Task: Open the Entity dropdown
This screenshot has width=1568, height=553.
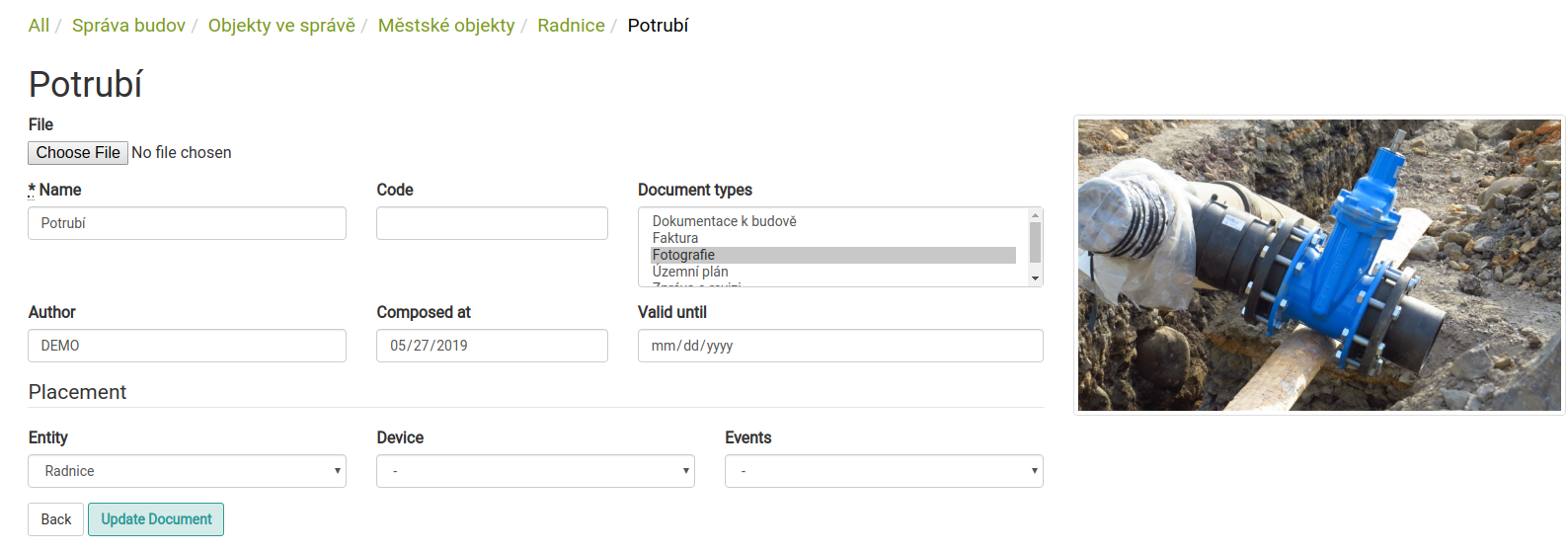Action: pyautogui.click(x=188, y=471)
